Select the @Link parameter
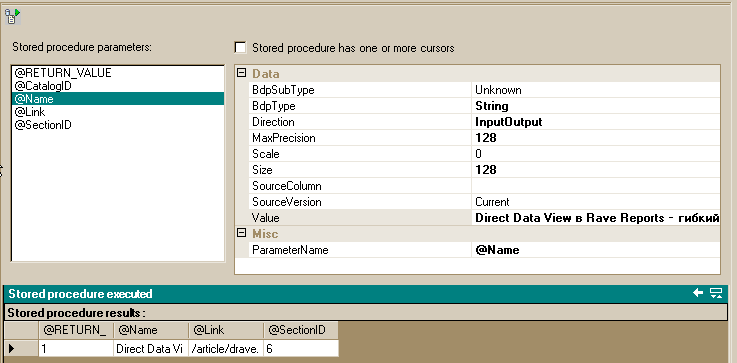The height and width of the screenshot is (363, 737). tap(30, 112)
